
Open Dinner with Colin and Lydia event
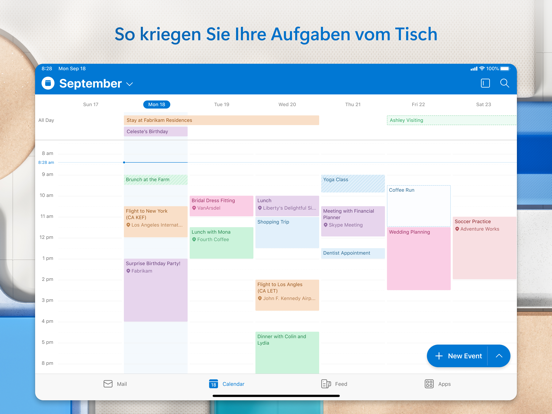pyautogui.click(x=287, y=352)
